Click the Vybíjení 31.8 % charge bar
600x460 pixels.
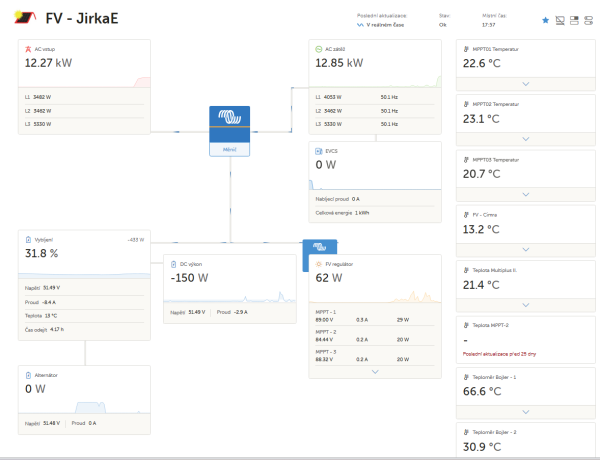tap(84, 275)
